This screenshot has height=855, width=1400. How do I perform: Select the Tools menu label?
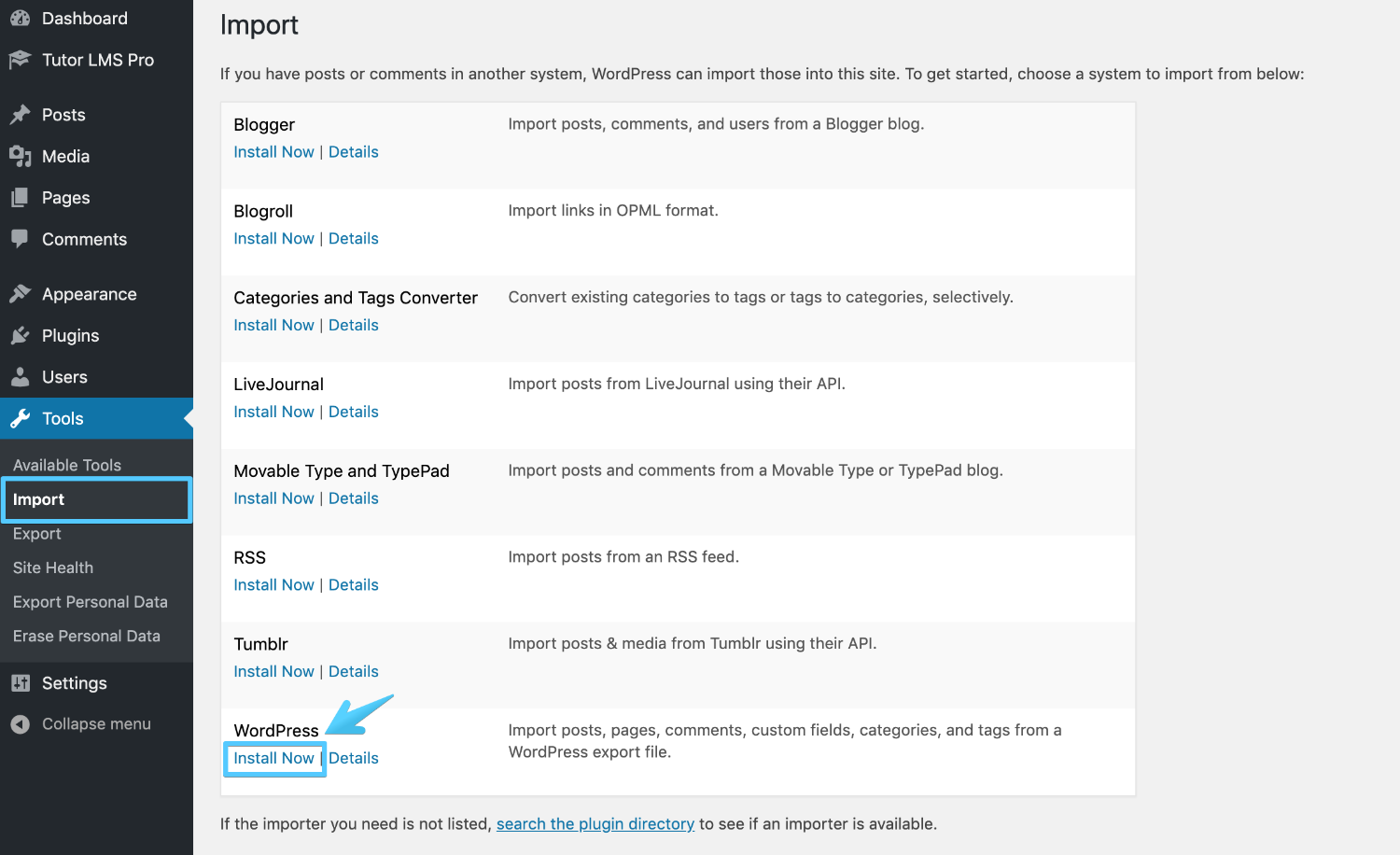click(x=63, y=418)
